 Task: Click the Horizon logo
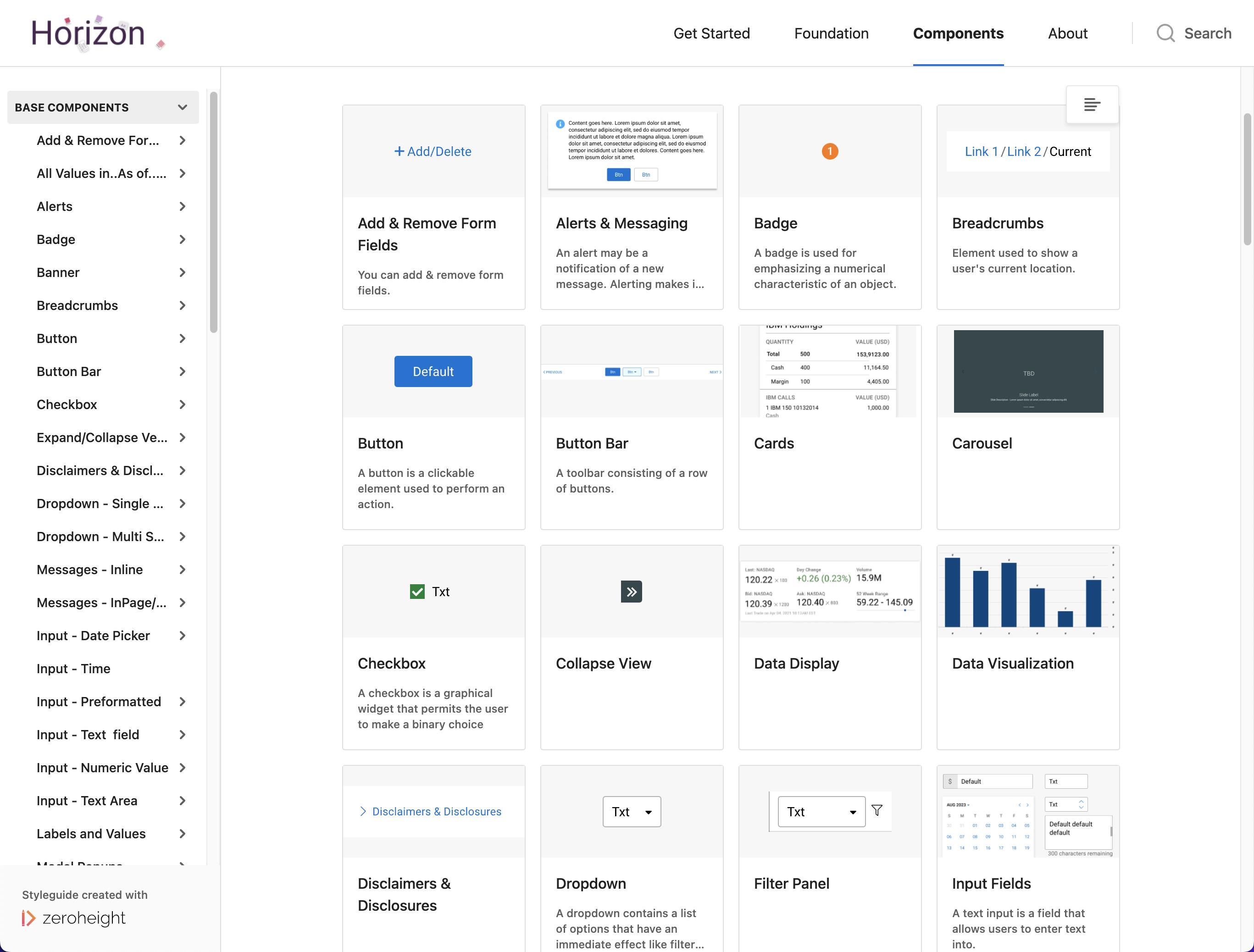point(98,34)
